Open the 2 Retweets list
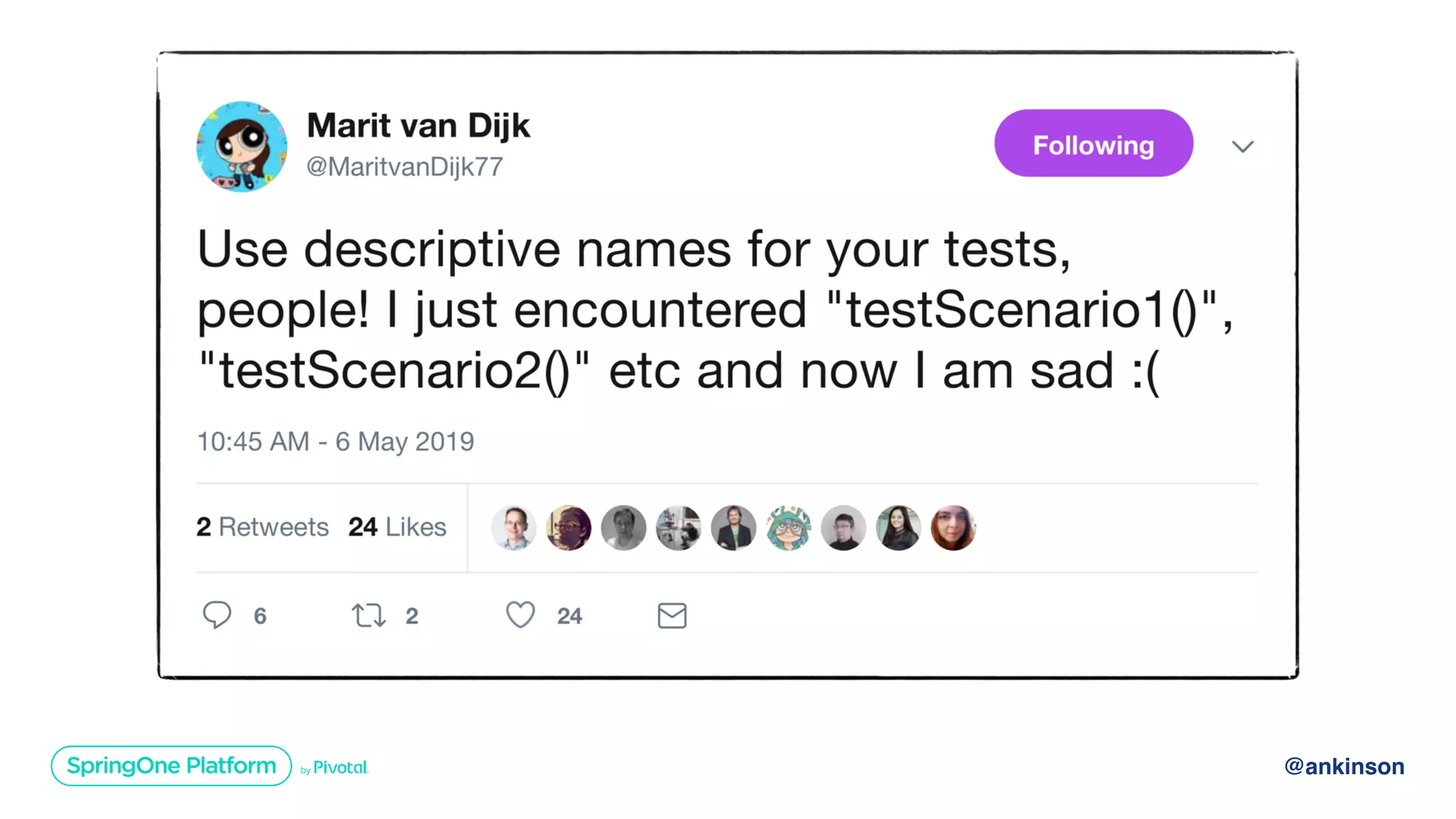Viewport: 1456px width, 819px height. pyautogui.click(x=262, y=527)
